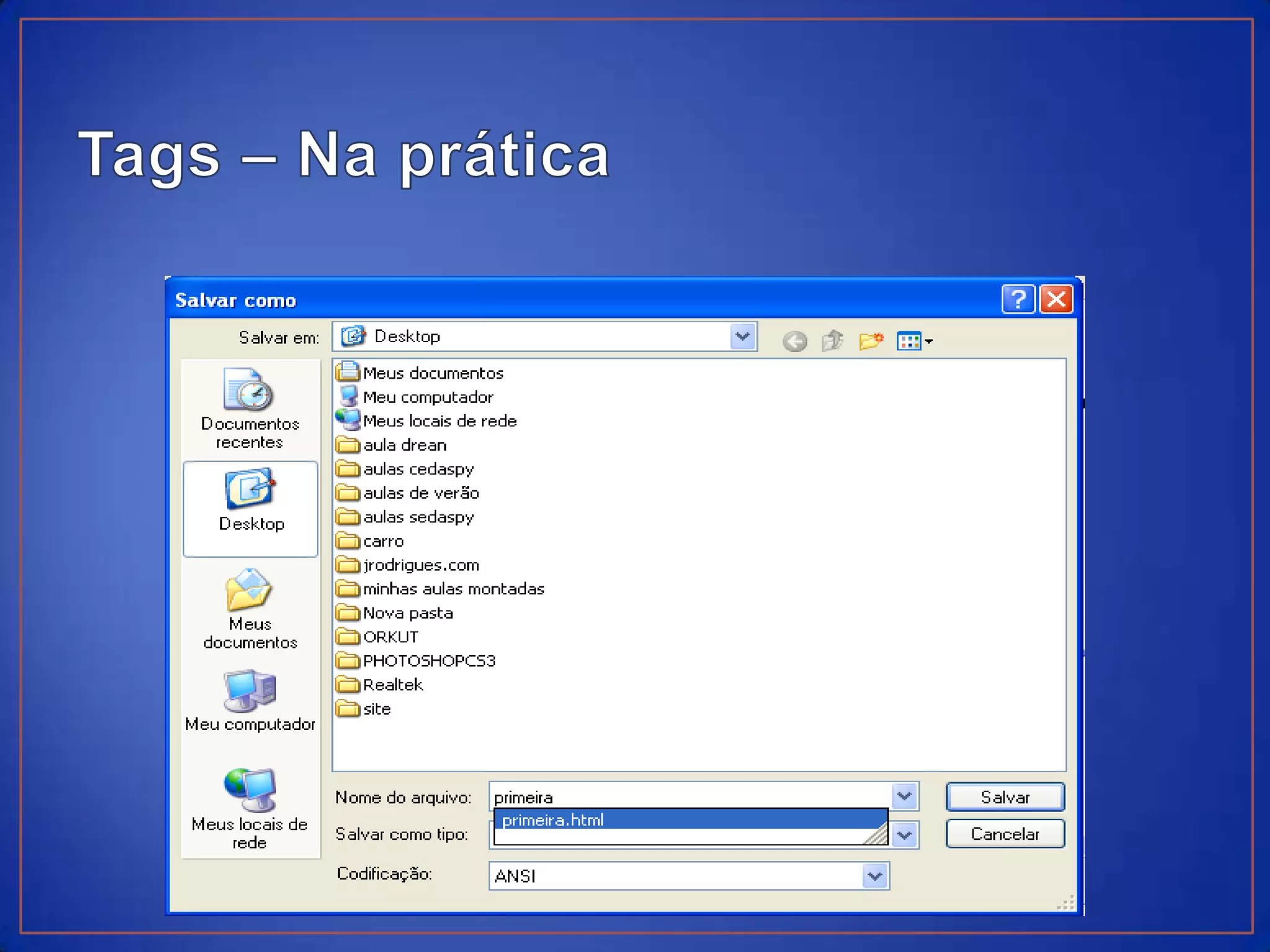1270x952 pixels.
Task: Select the PHOTOSHOPCS3 folder
Action: pos(429,661)
